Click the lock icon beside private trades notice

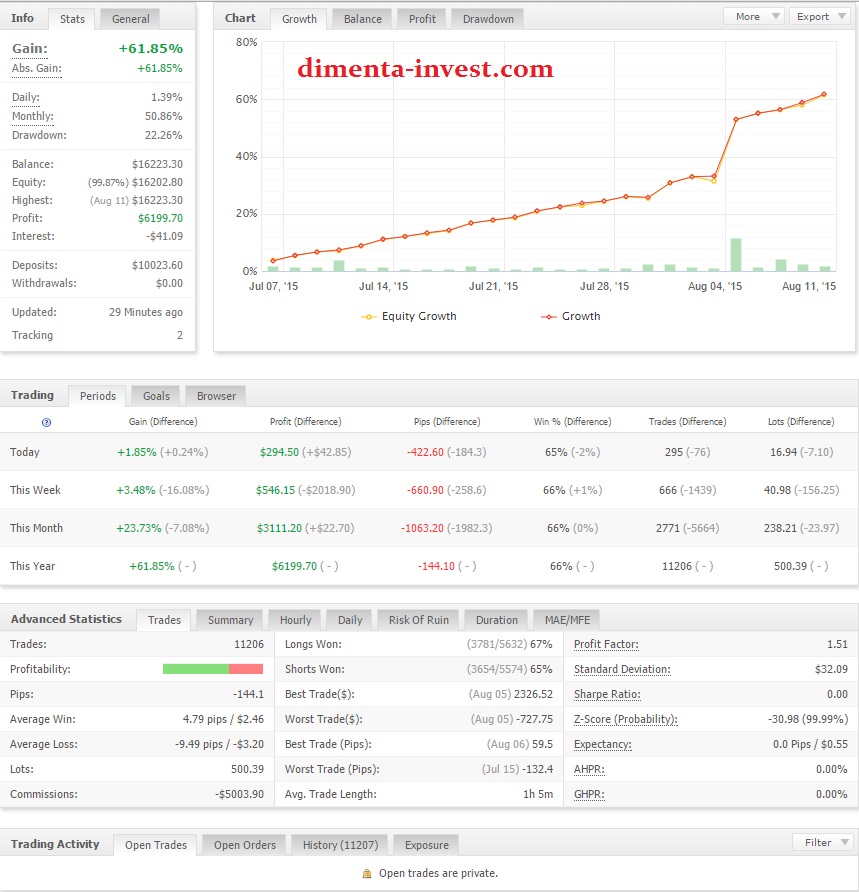367,873
